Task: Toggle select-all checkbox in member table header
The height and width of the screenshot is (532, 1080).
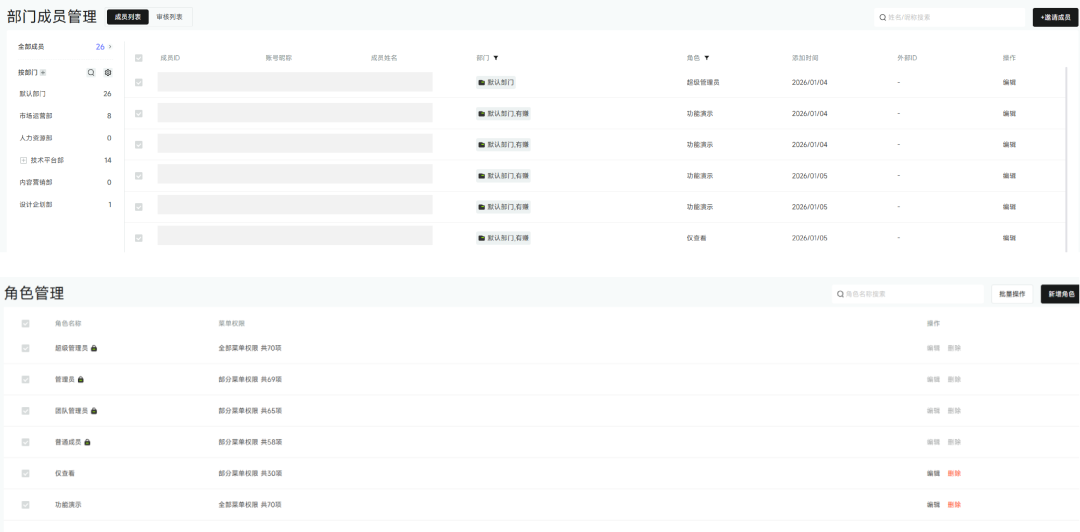Action: (x=138, y=58)
